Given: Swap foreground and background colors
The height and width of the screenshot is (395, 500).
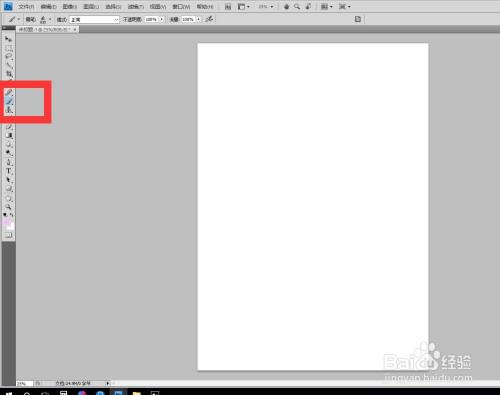Looking at the screenshot, I should (x=12, y=215).
